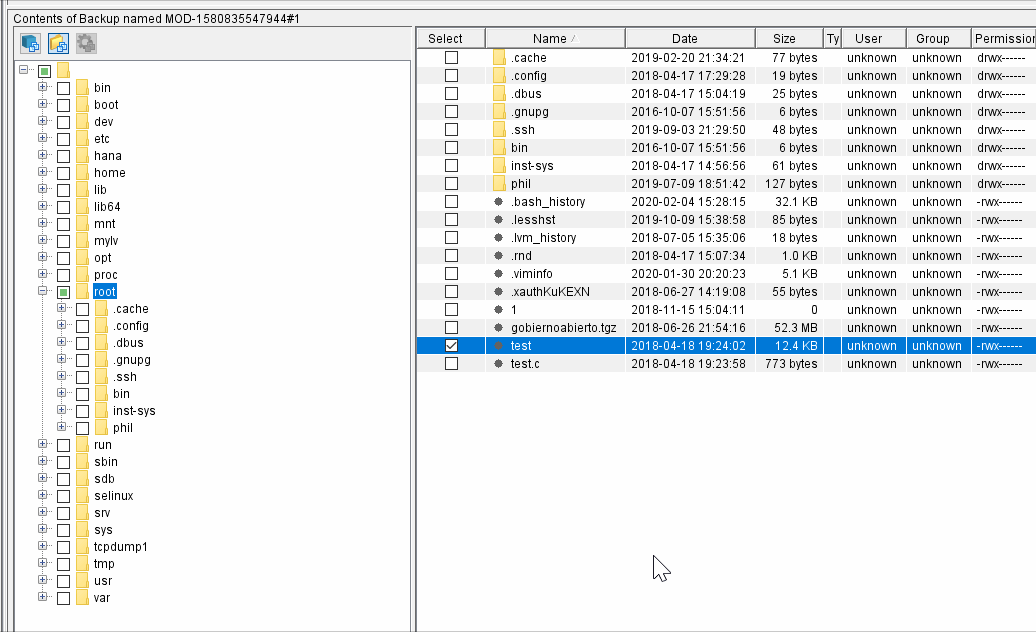Viewport: 1036px width, 632px height.
Task: Click the inst-sys folder icon in file list
Action: pyautogui.click(x=499, y=166)
